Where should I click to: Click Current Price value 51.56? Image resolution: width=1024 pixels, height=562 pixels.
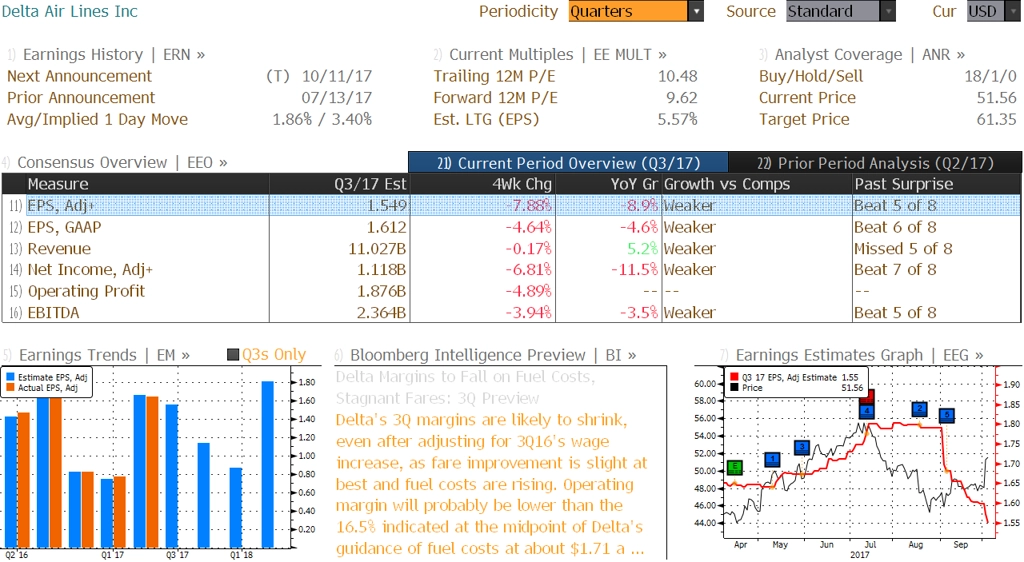coord(997,98)
